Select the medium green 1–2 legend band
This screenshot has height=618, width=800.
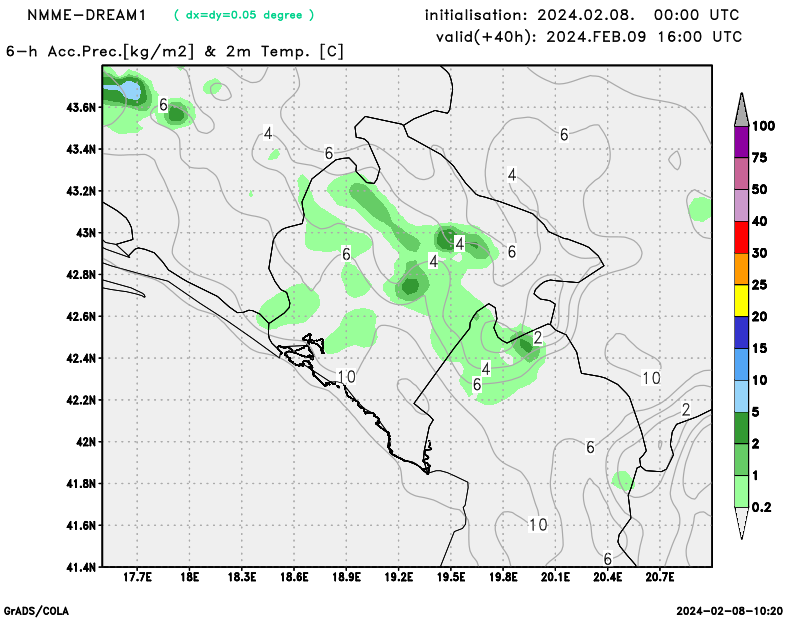(741, 460)
